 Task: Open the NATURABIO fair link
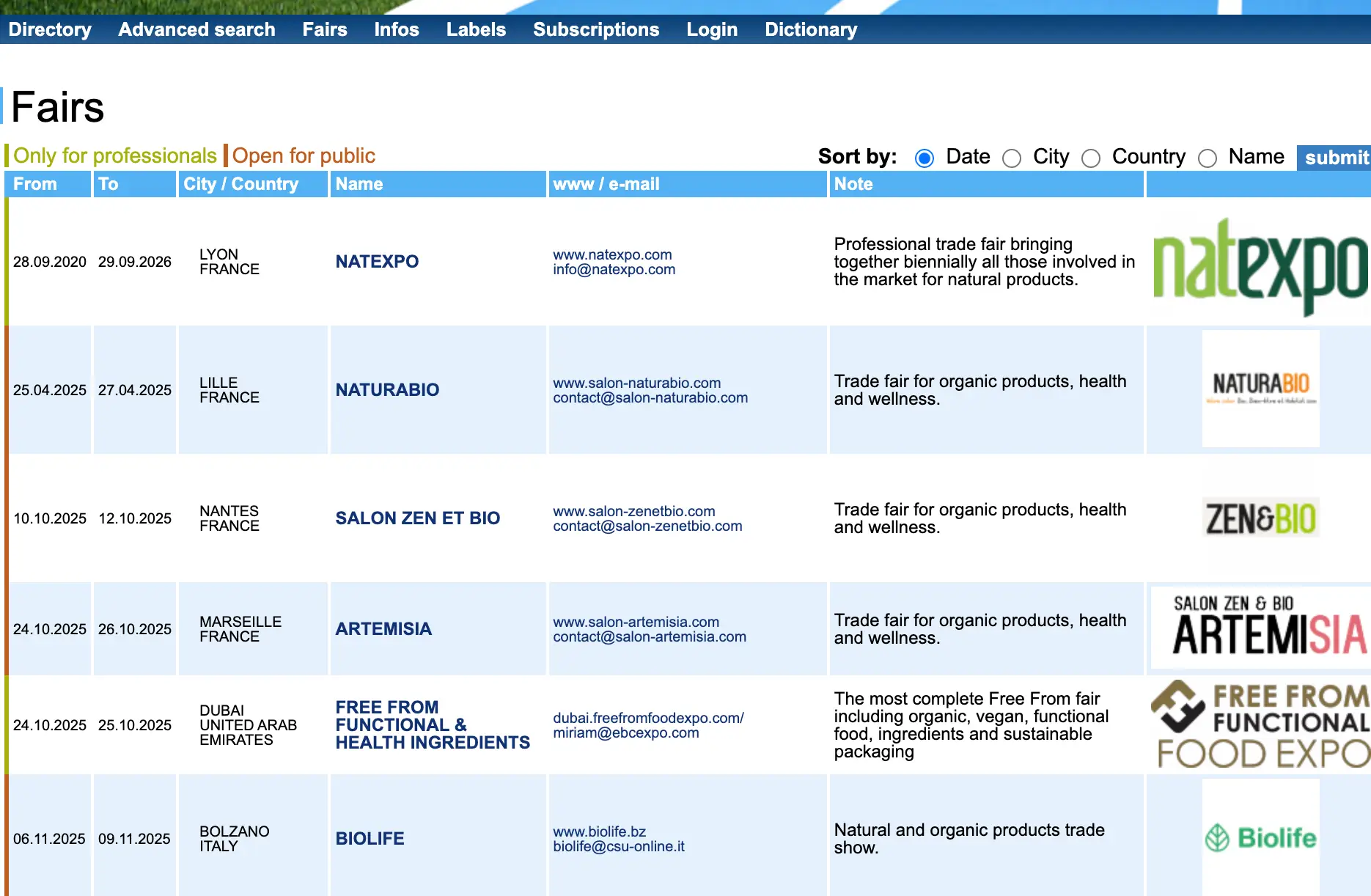tap(387, 390)
